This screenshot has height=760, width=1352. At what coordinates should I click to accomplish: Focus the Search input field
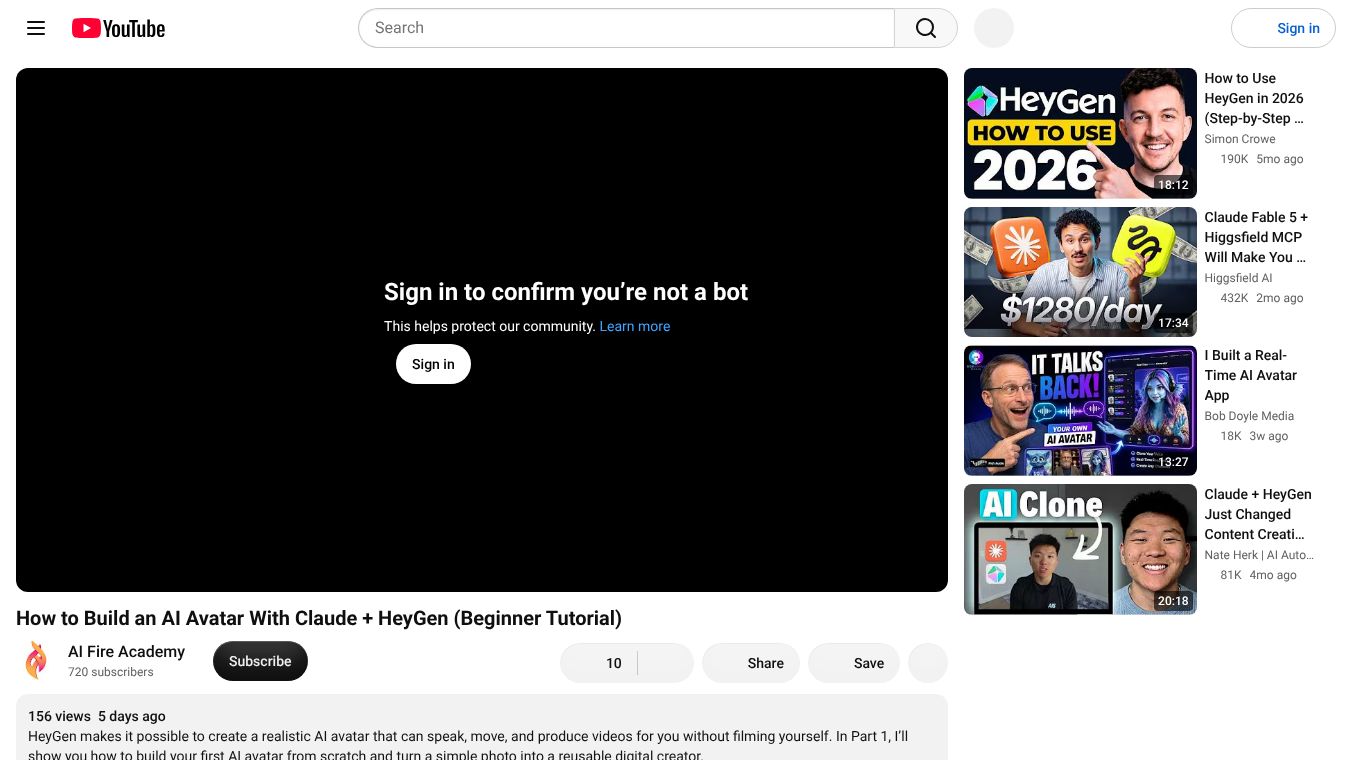pos(626,28)
